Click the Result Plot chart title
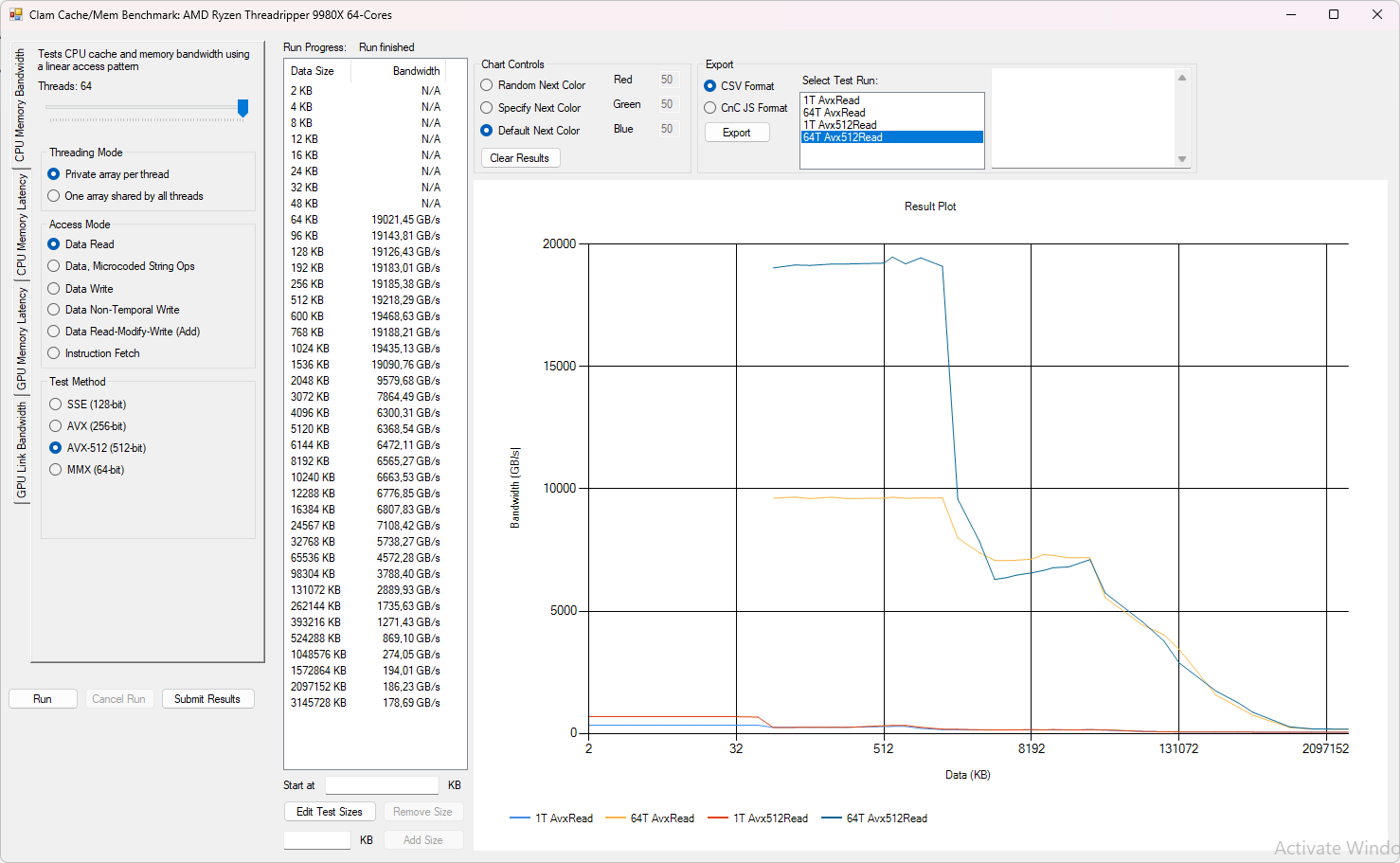This screenshot has height=863, width=1400. (x=930, y=207)
